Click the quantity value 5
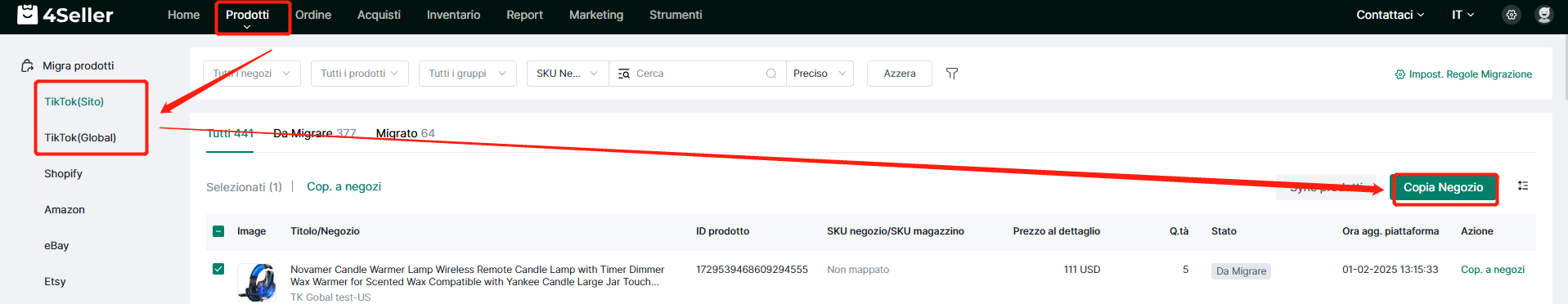The width and height of the screenshot is (1568, 304). (x=1185, y=270)
